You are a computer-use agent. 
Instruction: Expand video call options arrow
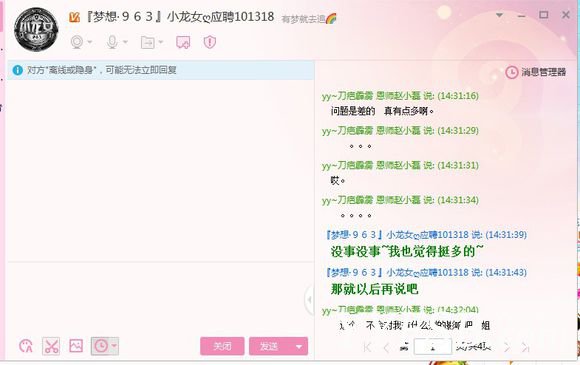point(90,42)
